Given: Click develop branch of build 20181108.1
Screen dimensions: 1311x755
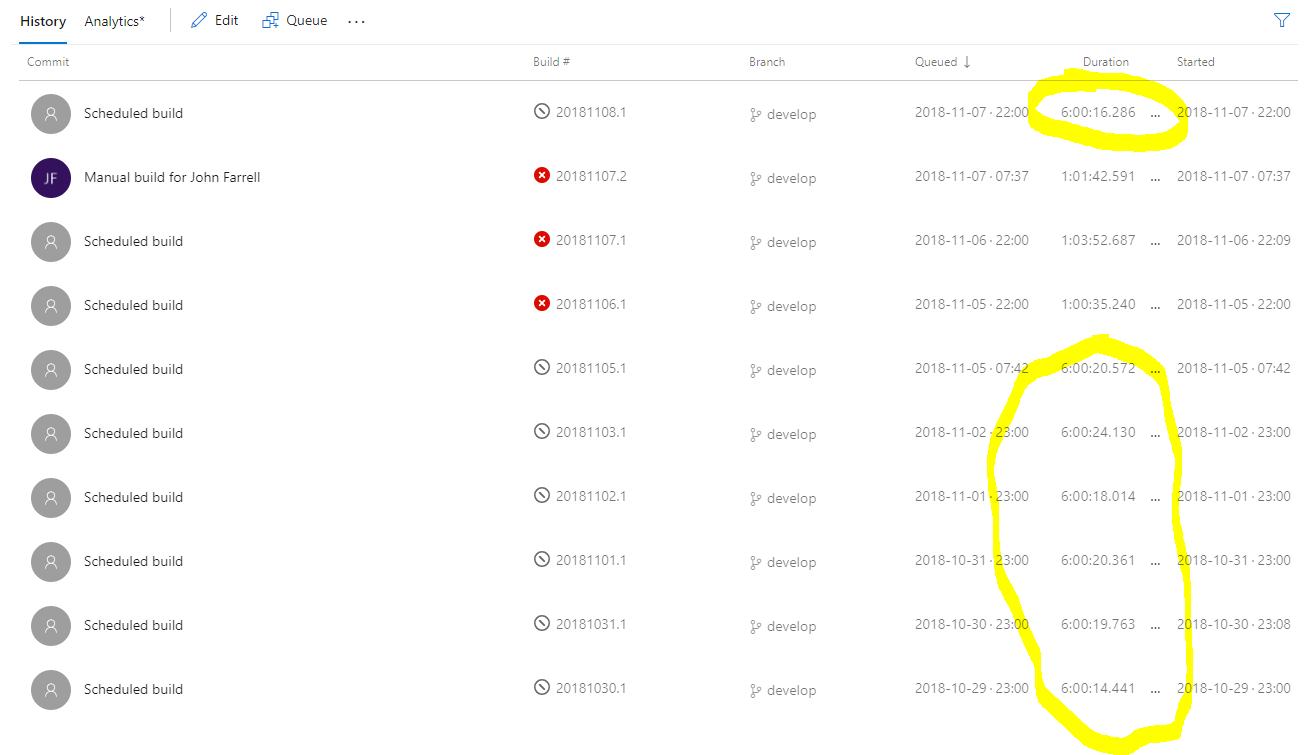Looking at the screenshot, I should [783, 114].
